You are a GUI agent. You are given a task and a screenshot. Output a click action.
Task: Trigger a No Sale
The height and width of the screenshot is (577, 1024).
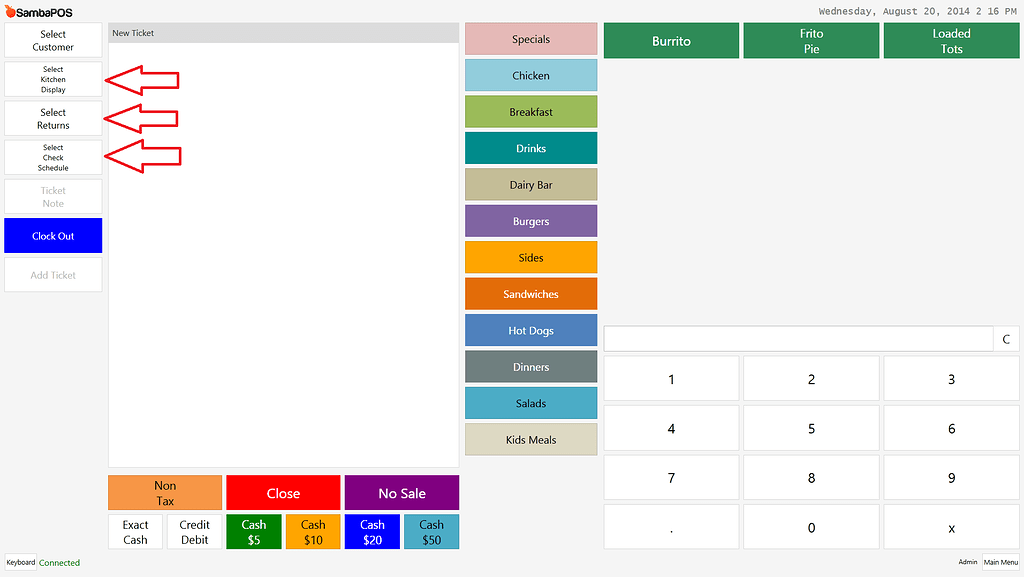point(401,492)
